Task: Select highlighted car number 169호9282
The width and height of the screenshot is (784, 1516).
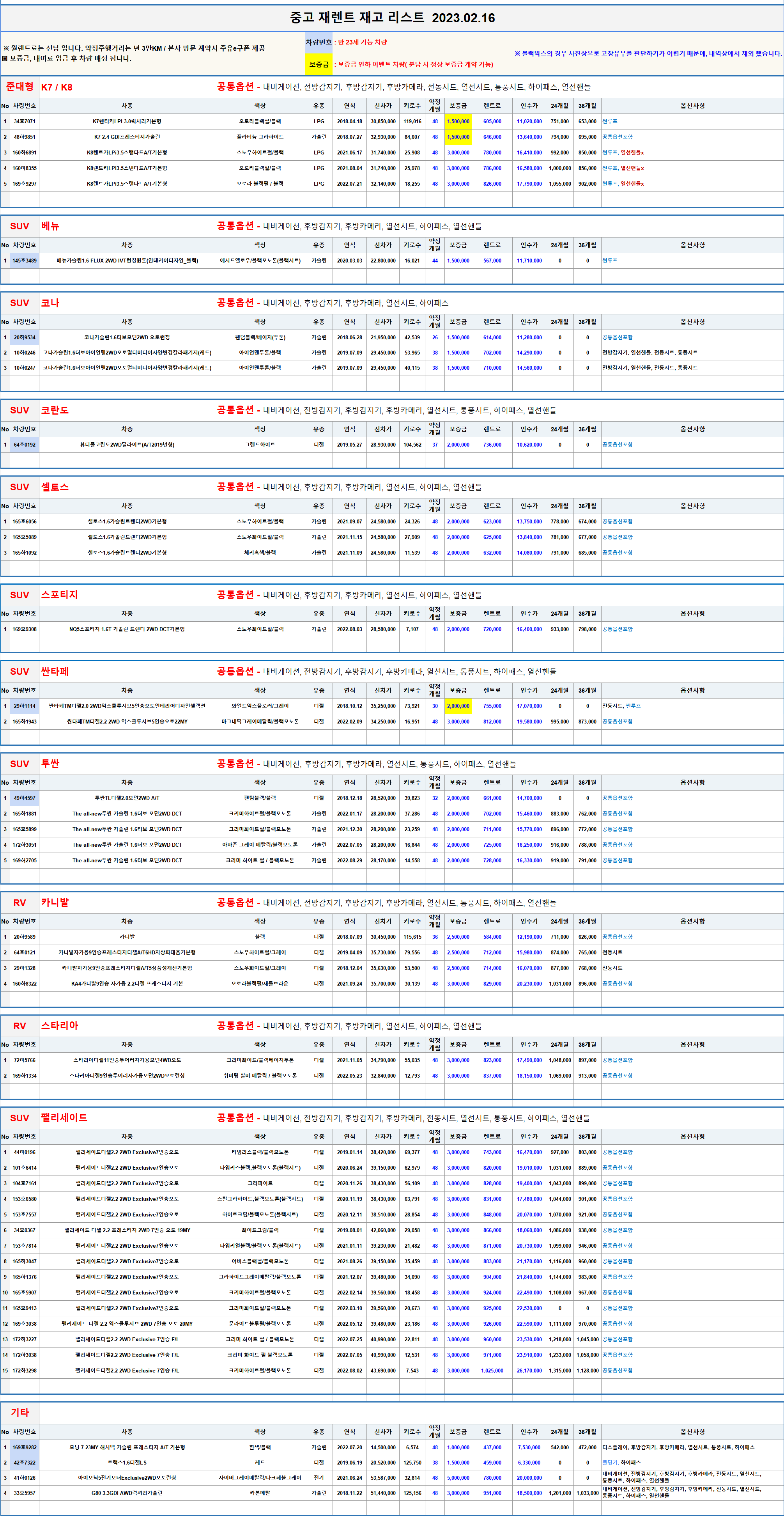Action: pyautogui.click(x=24, y=1447)
